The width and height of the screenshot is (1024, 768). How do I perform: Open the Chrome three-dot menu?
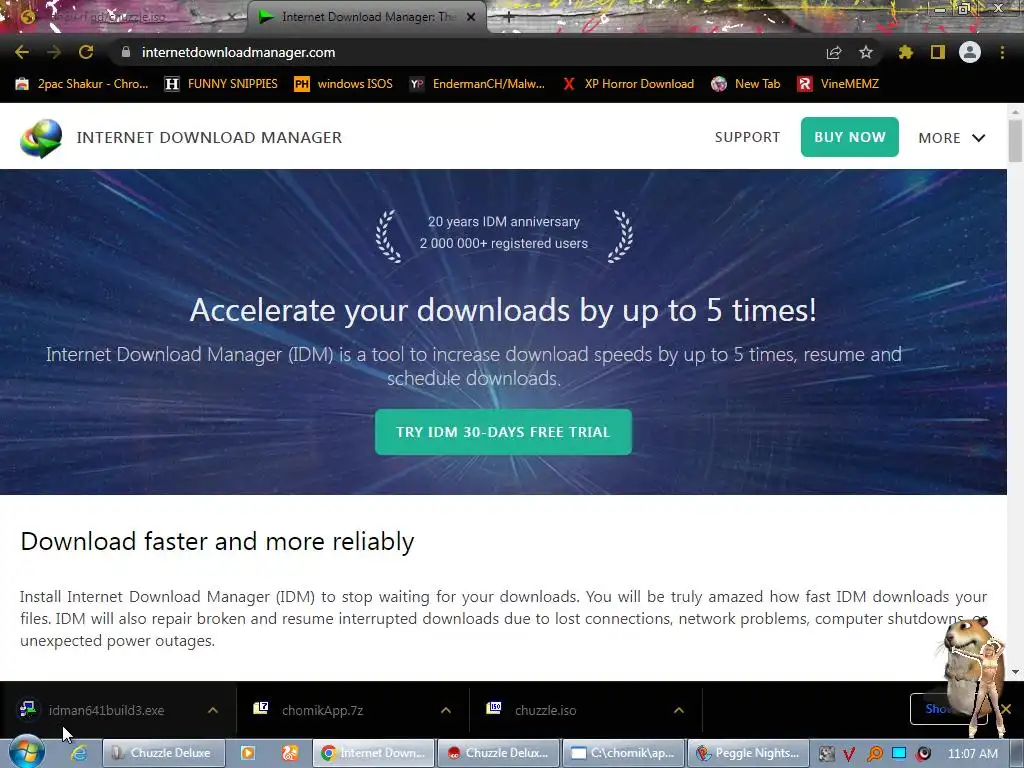click(1002, 52)
